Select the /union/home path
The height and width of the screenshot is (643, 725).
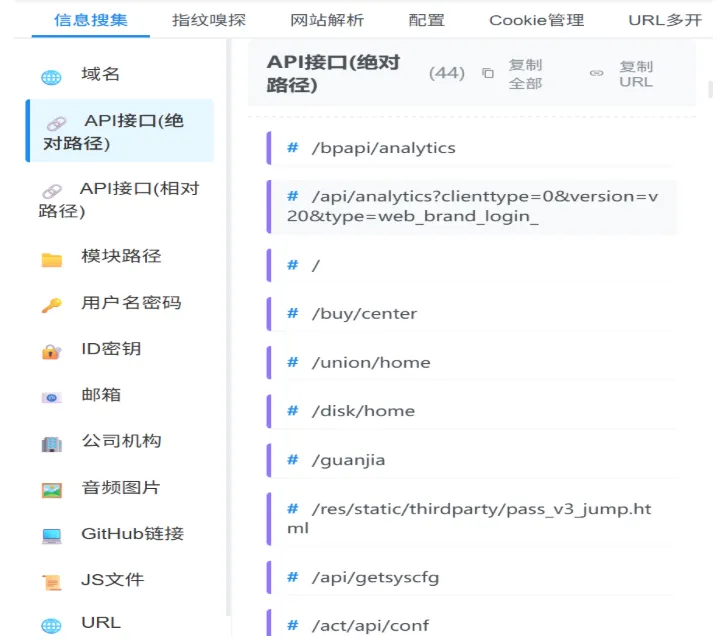coord(371,362)
